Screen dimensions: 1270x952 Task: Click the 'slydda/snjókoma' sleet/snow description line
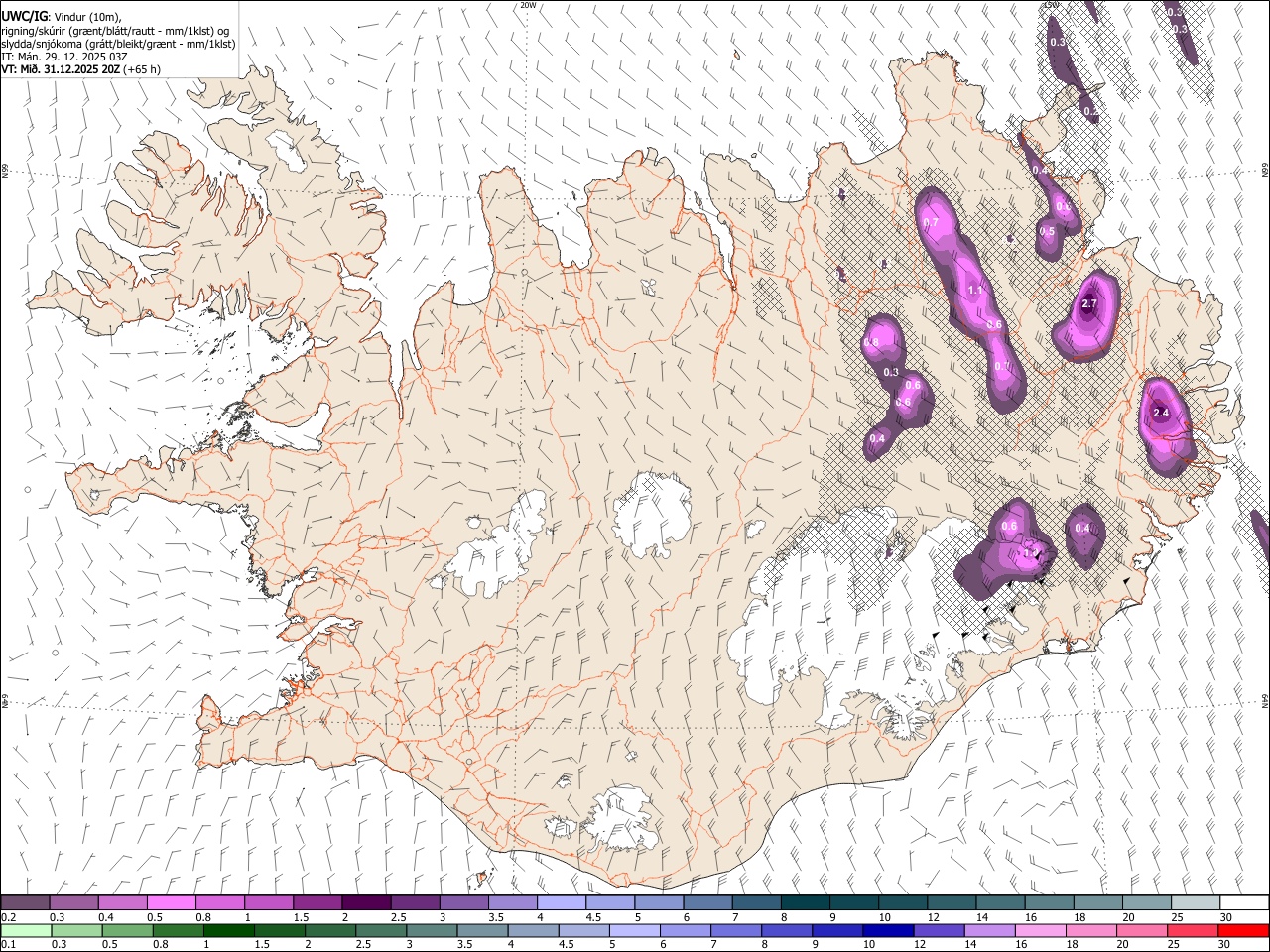[x=118, y=44]
